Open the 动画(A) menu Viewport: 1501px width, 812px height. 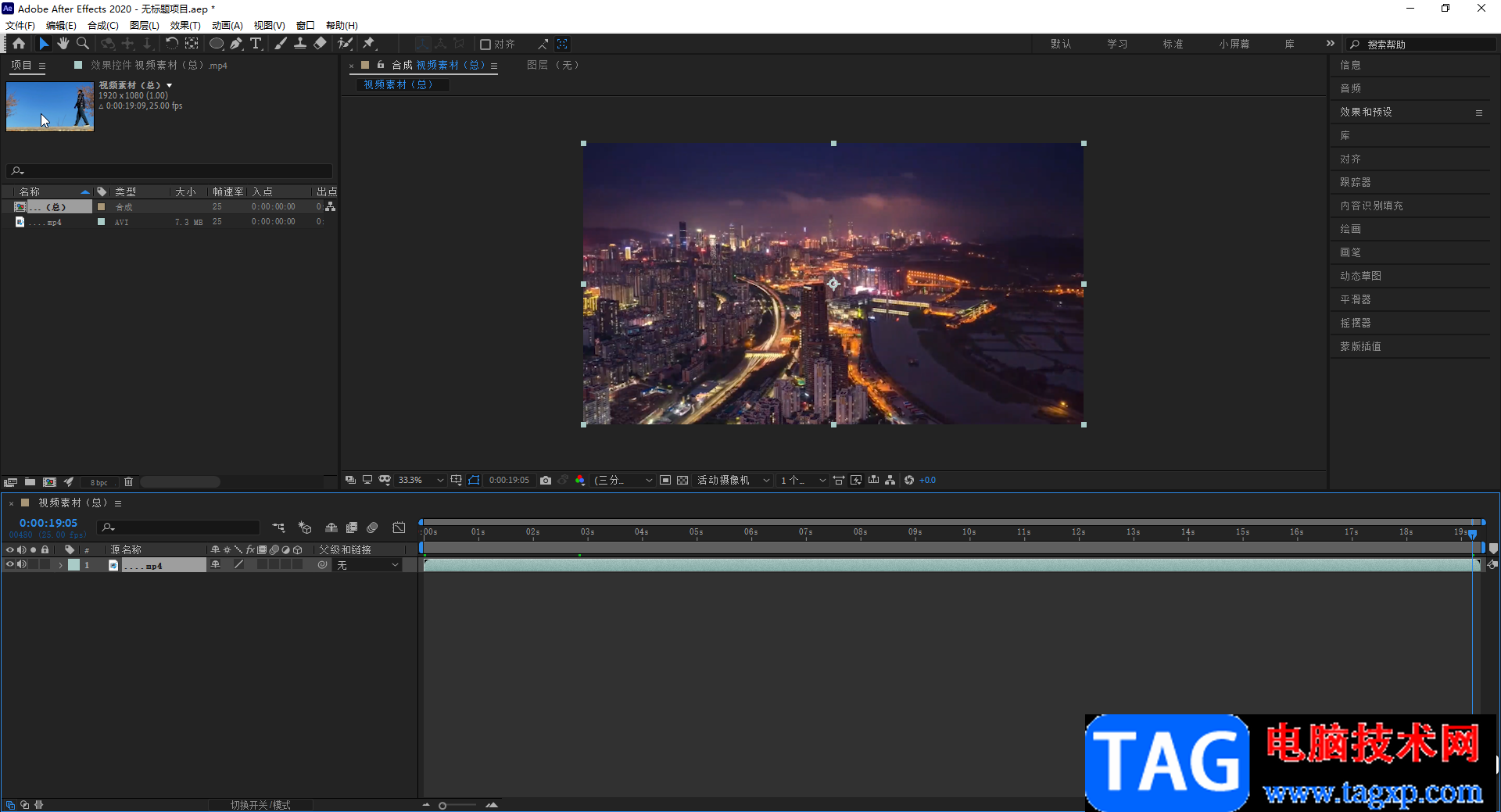click(x=227, y=26)
